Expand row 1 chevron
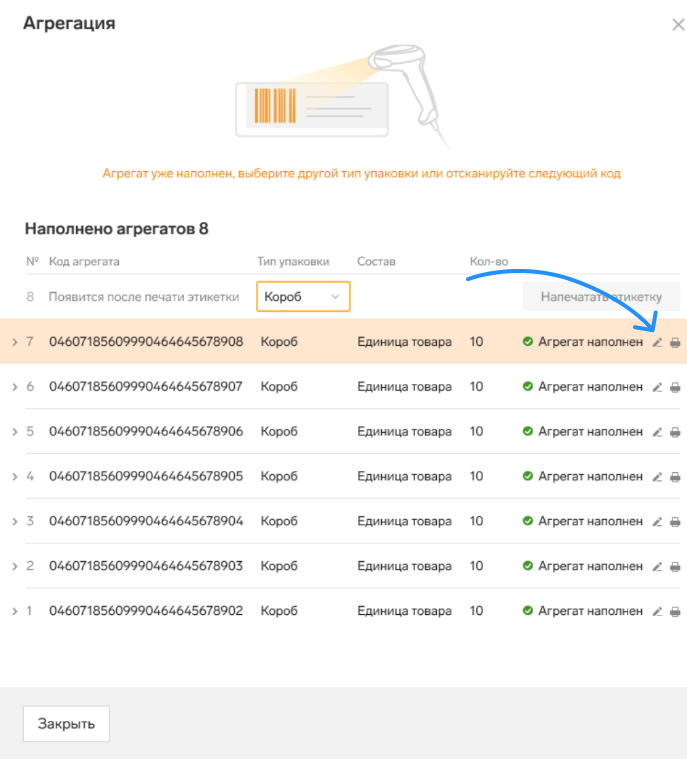The image size is (687, 759). [x=15, y=611]
